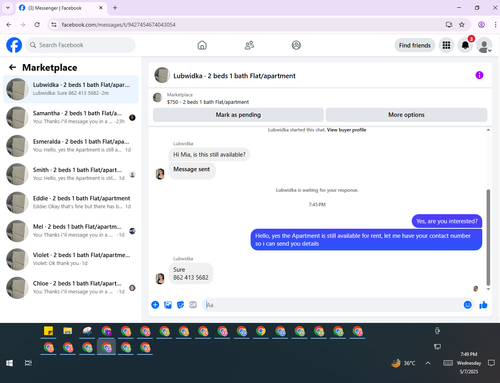Click the 'Hi Mia, is this still available?' message

[209, 154]
